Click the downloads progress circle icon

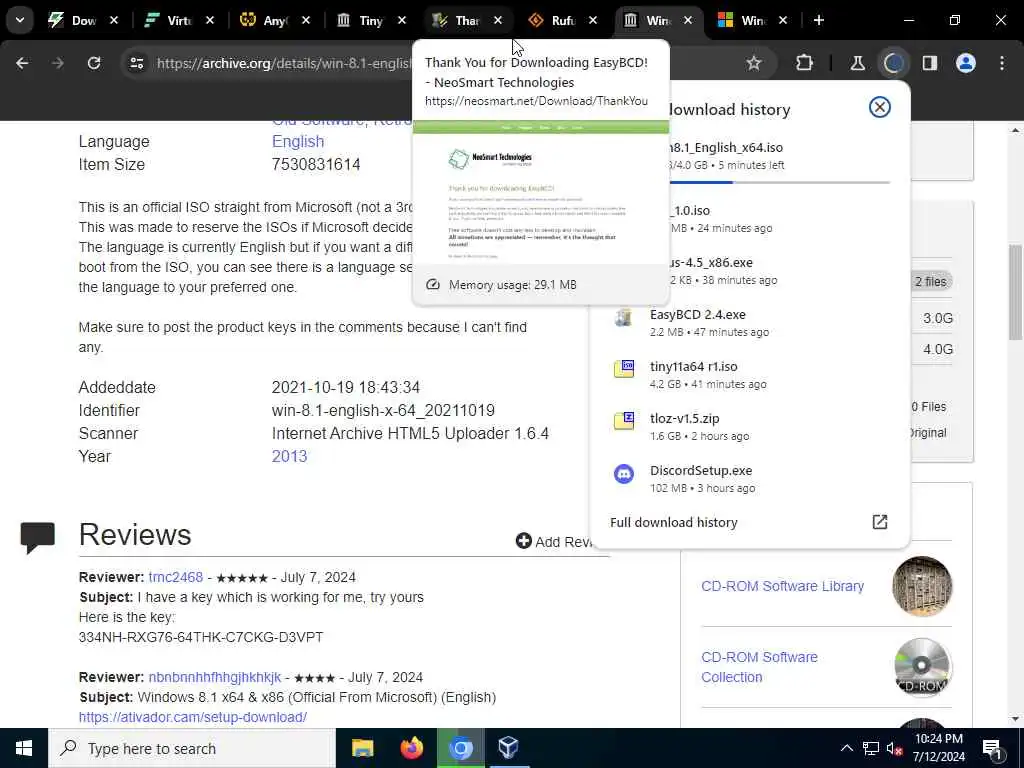pos(893,63)
